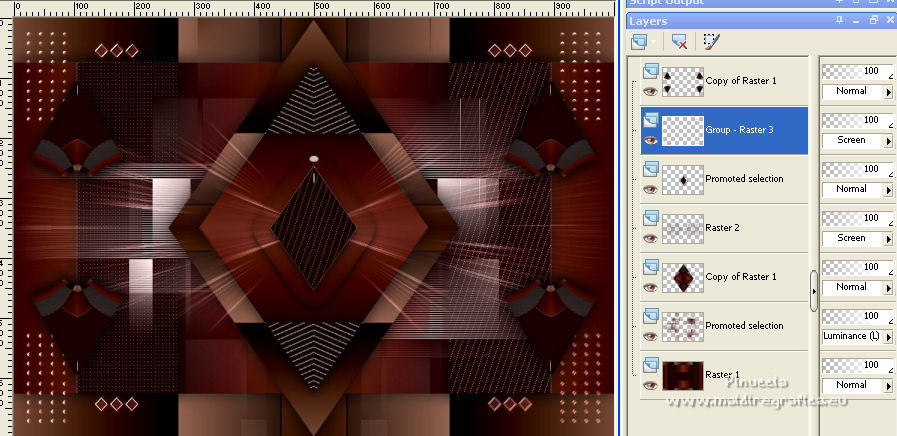Click the Luminance (L) blend mode text

851,336
